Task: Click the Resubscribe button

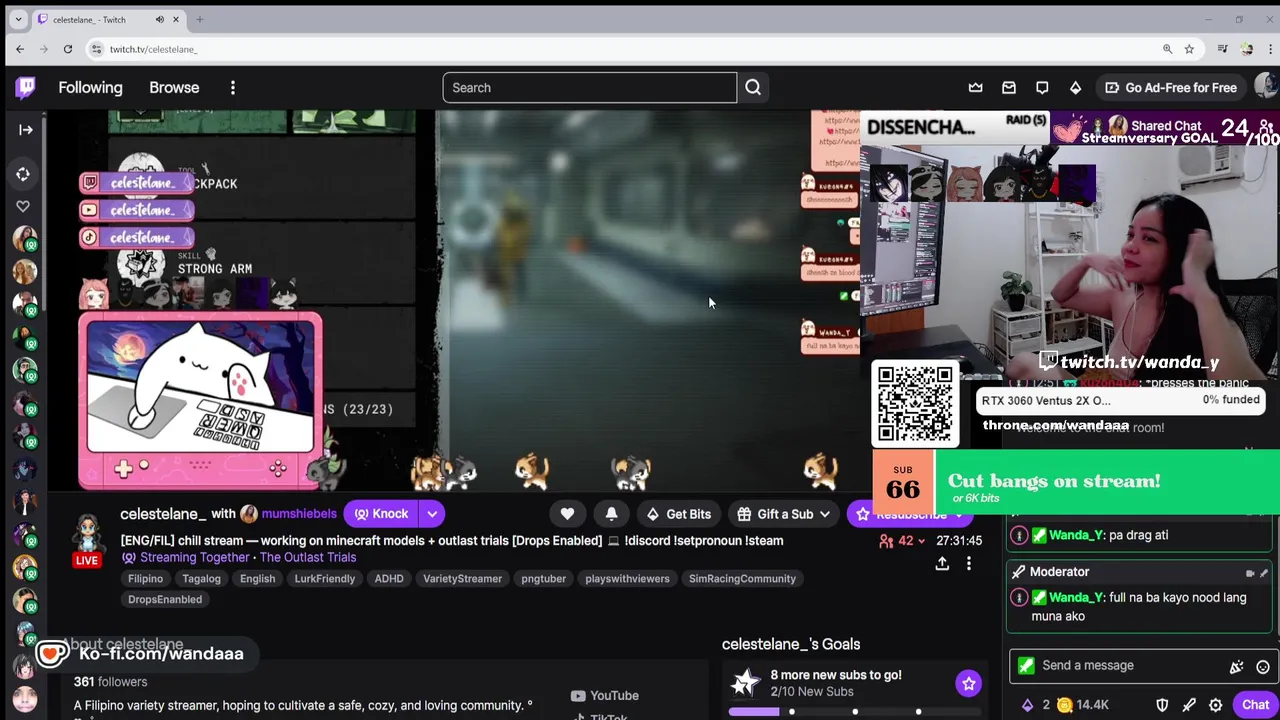Action: click(x=910, y=514)
